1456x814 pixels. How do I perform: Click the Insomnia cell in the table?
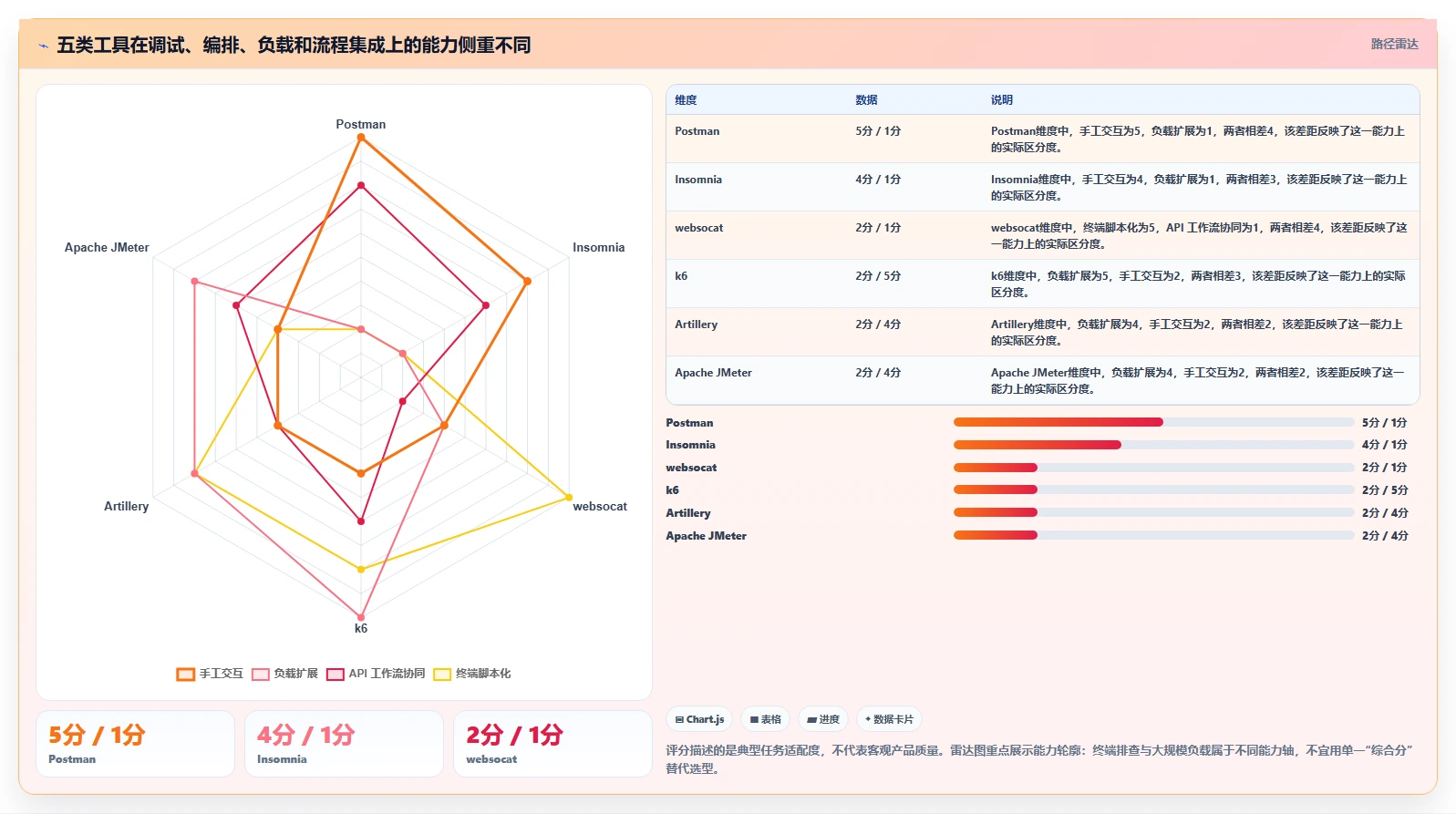[698, 180]
